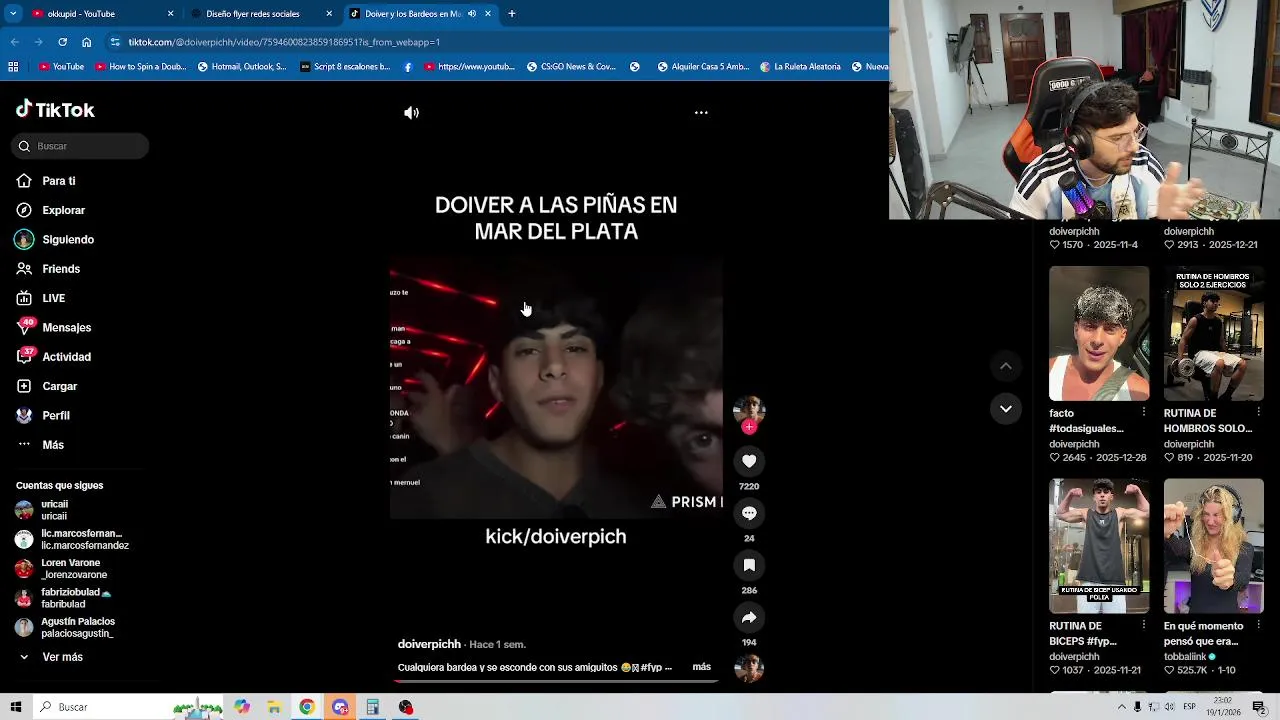Open the YouTube bookmark
1280x720 pixels.
(x=62, y=67)
